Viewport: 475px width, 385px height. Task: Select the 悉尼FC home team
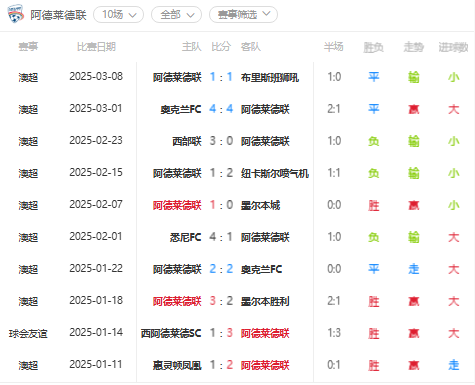(185, 237)
